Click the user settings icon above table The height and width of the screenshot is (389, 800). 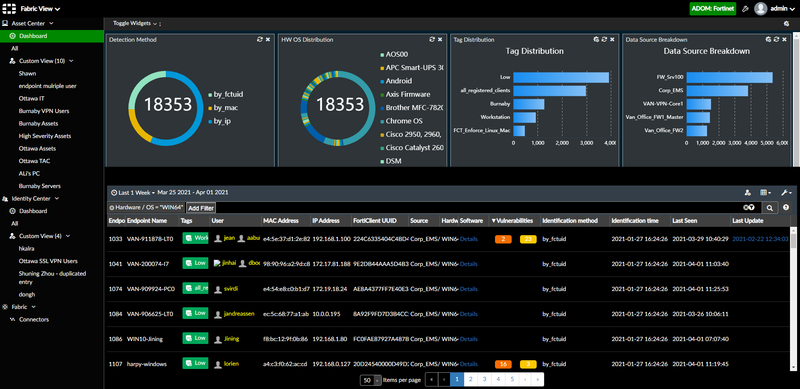747,192
